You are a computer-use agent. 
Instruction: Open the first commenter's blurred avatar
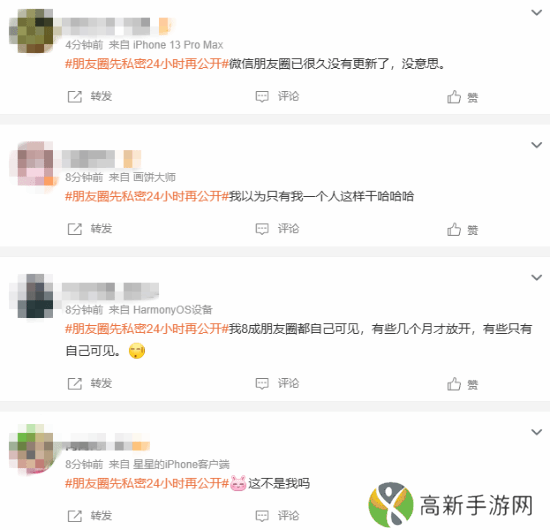31,31
